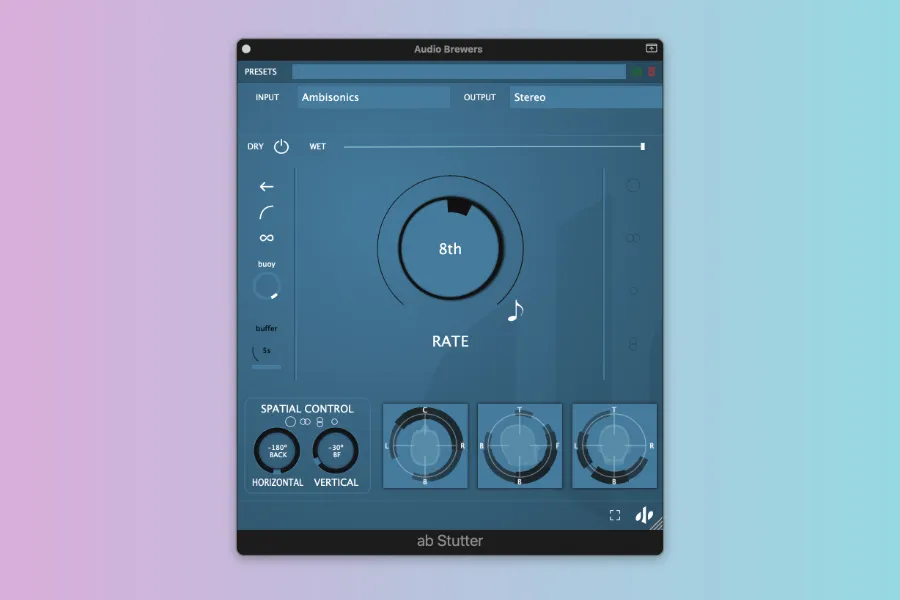The height and width of the screenshot is (600, 900).
Task: Click the WET slider handle
Action: [642, 147]
